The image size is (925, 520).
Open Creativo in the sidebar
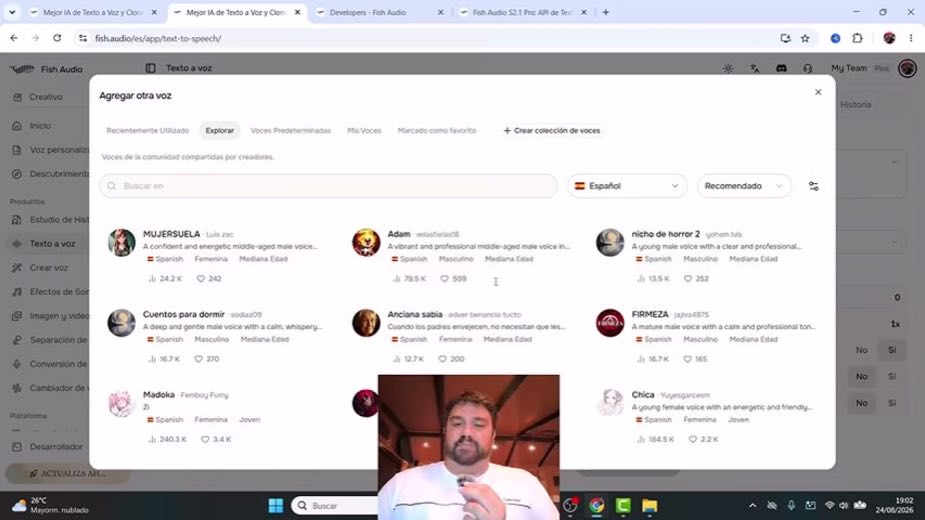click(x=46, y=97)
